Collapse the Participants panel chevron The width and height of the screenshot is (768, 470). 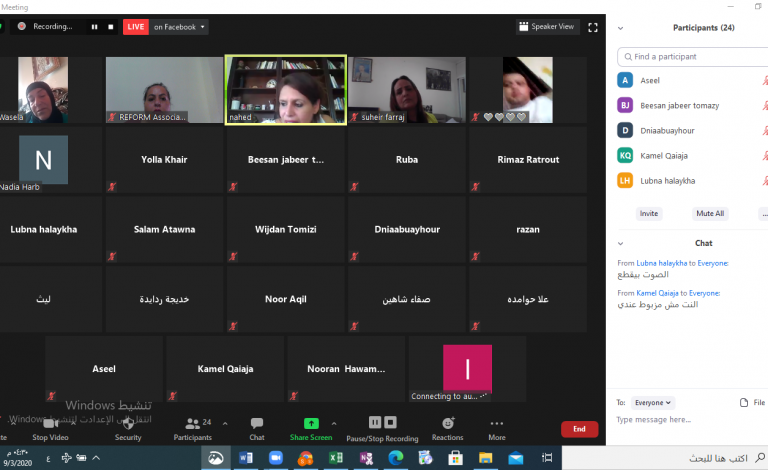pyautogui.click(x=621, y=28)
